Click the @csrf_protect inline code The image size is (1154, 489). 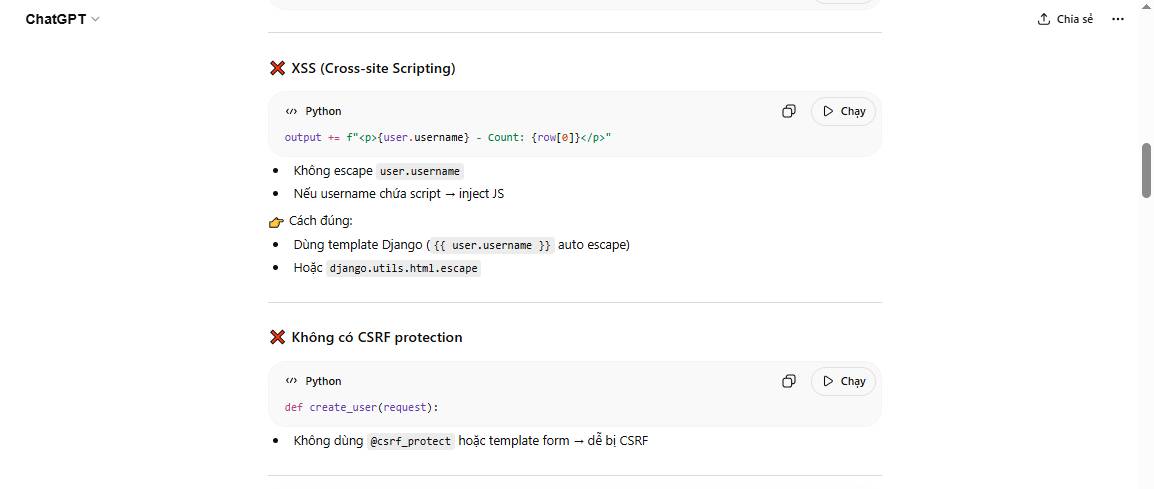coord(411,441)
